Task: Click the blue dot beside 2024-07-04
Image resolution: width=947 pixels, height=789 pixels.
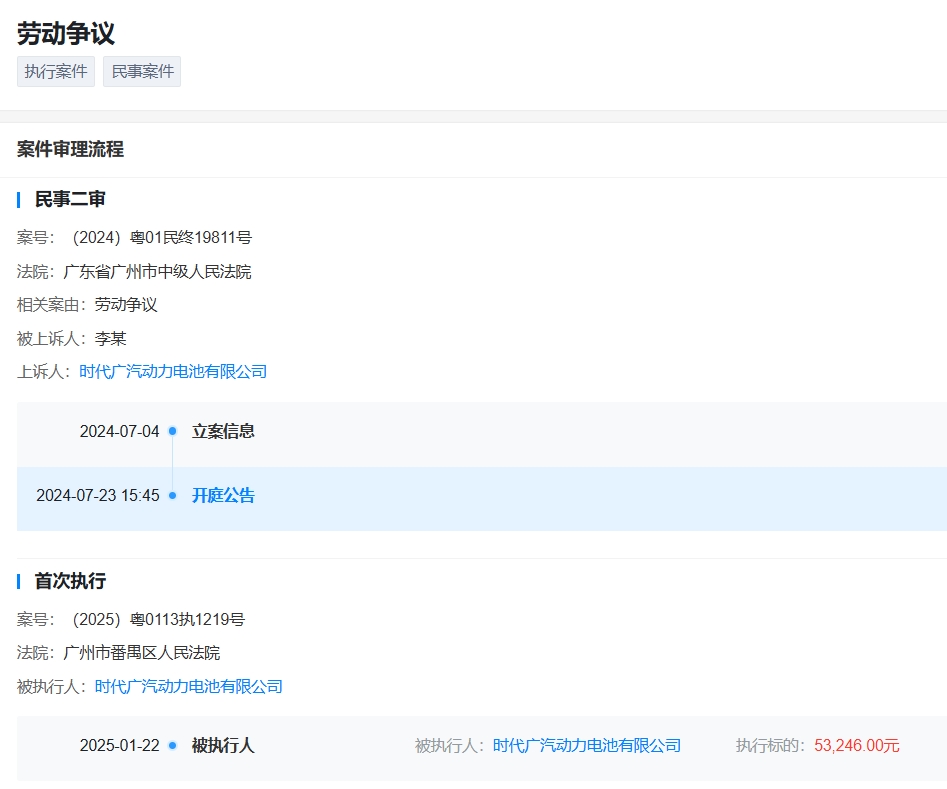Action: [172, 432]
